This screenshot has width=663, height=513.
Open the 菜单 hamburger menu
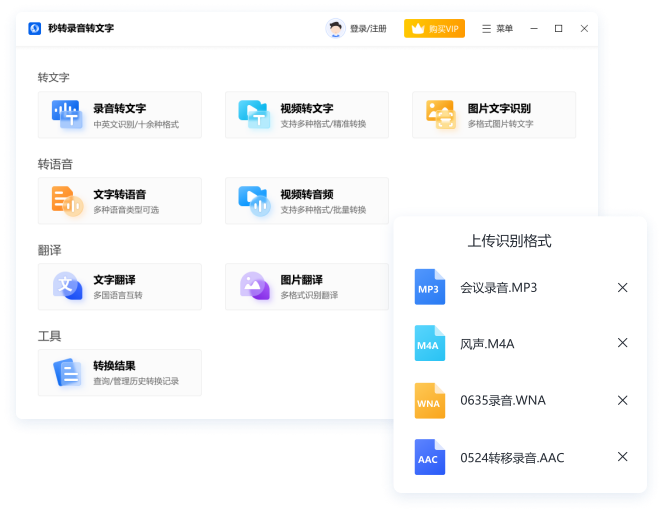click(x=497, y=29)
